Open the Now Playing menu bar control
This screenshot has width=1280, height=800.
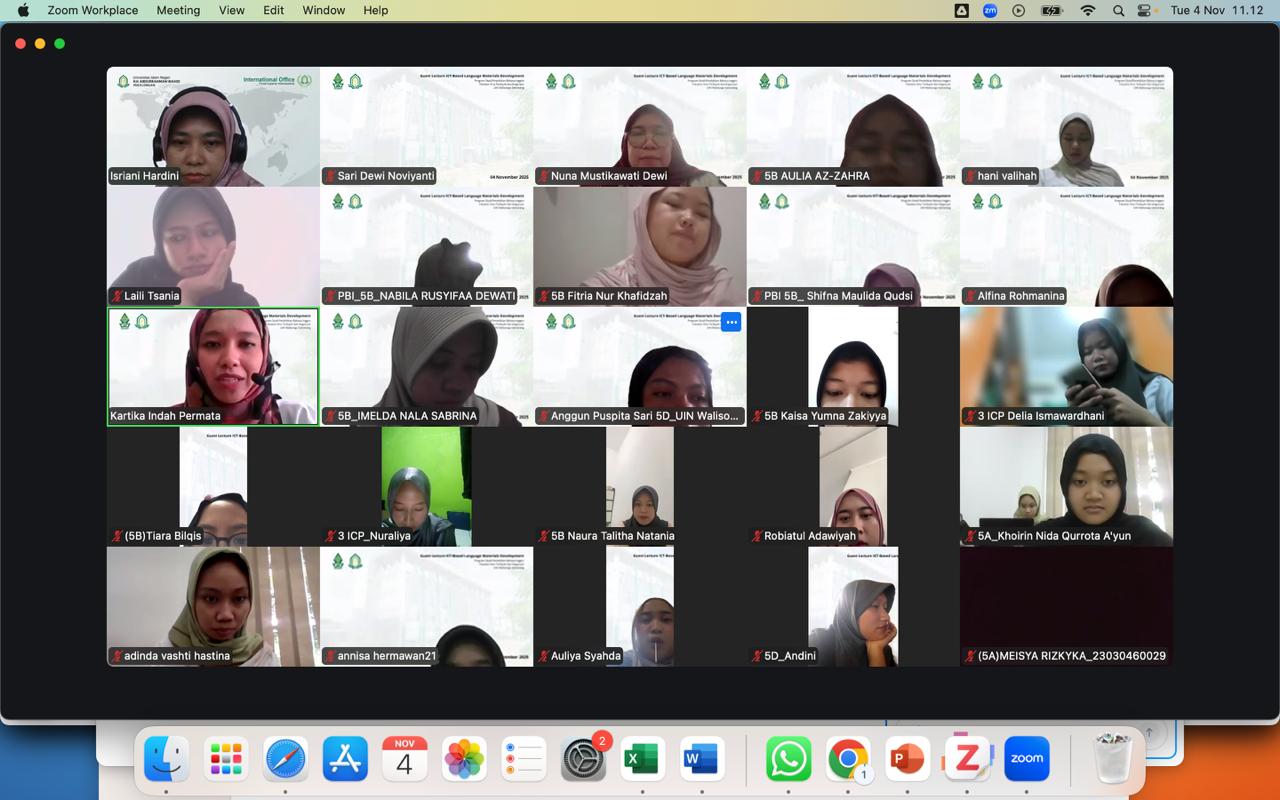[x=1019, y=10]
